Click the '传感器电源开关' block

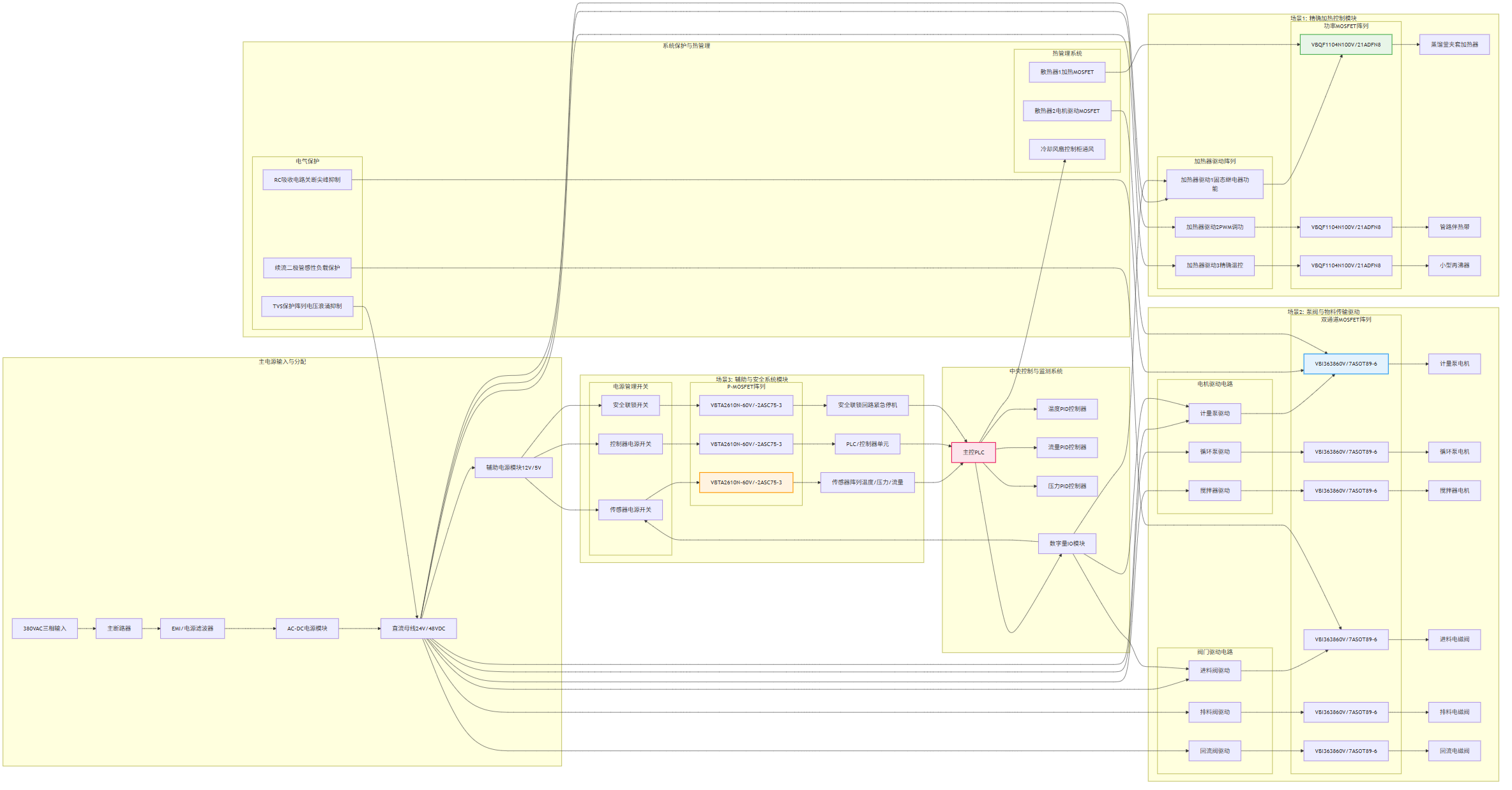coord(630,510)
